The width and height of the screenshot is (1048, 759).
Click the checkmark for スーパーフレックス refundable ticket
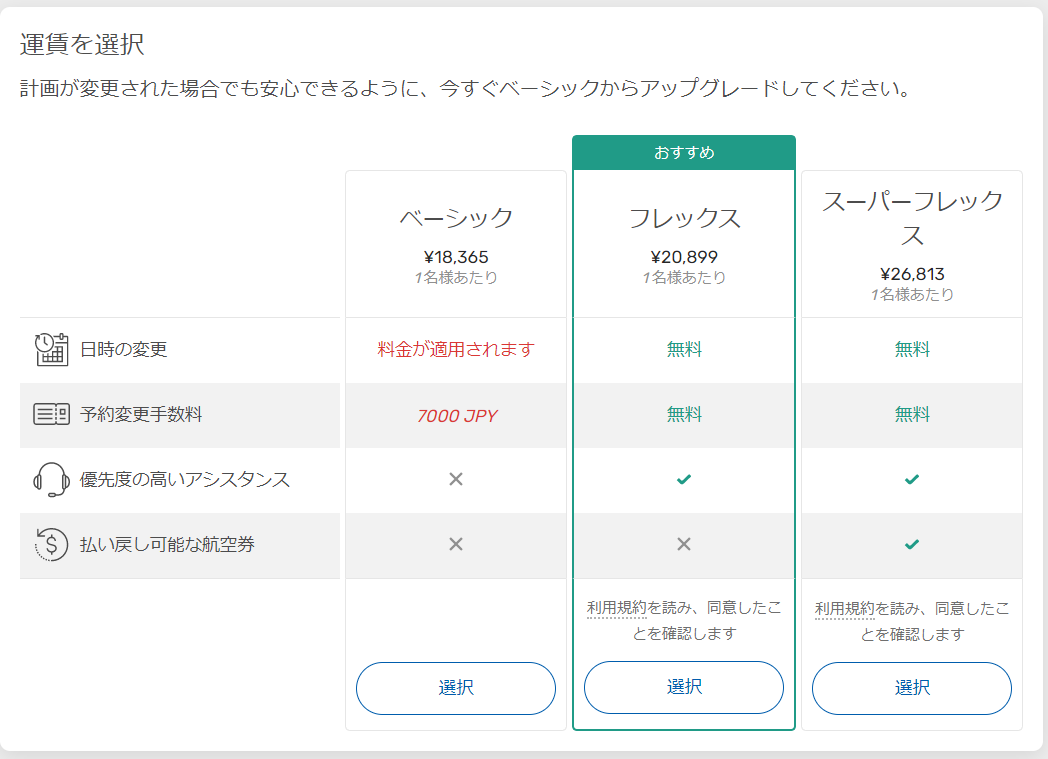click(912, 545)
